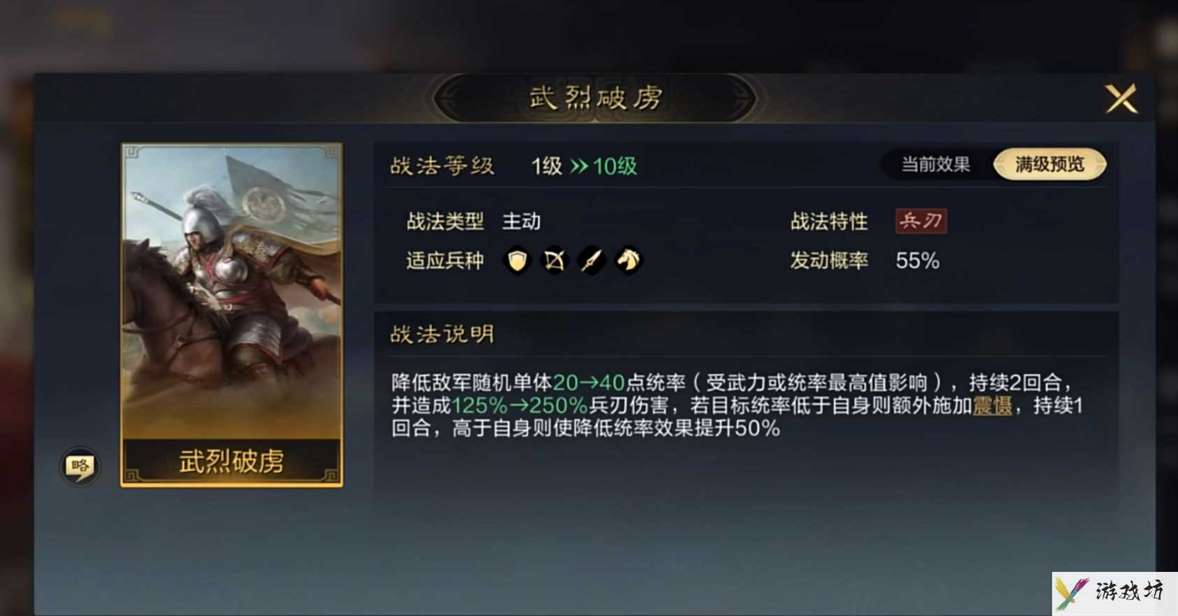Click the 战法等级 label
The height and width of the screenshot is (616, 1178).
[442, 166]
